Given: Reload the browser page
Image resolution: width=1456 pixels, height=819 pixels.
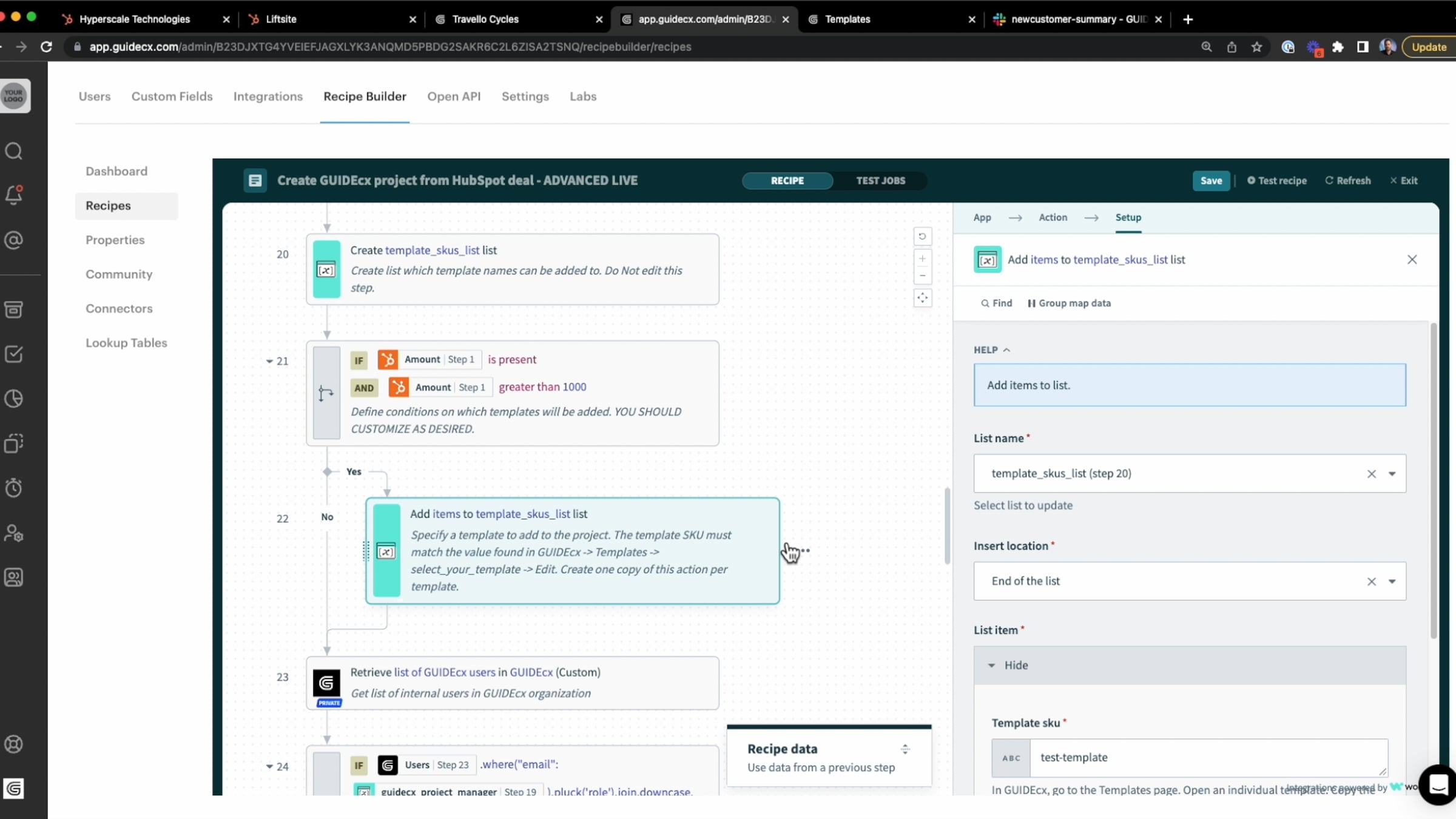Looking at the screenshot, I should (x=46, y=47).
